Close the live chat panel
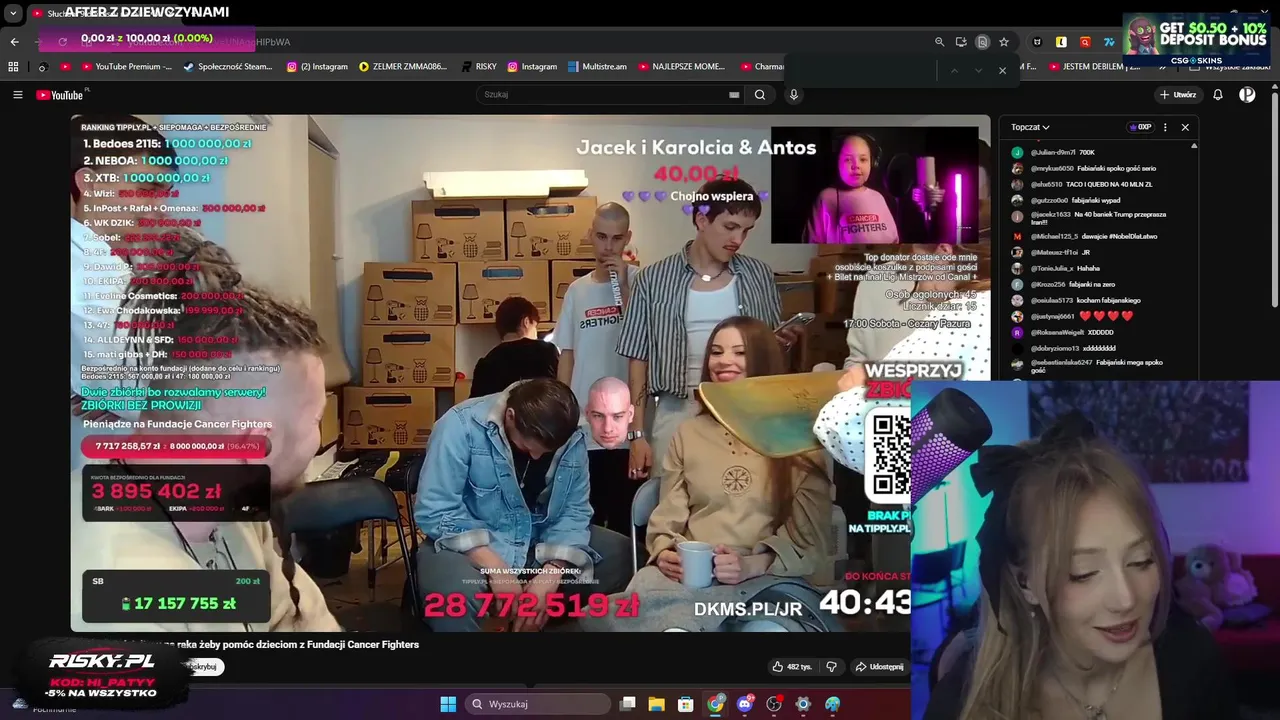Viewport: 1280px width, 720px height. 1185,127
